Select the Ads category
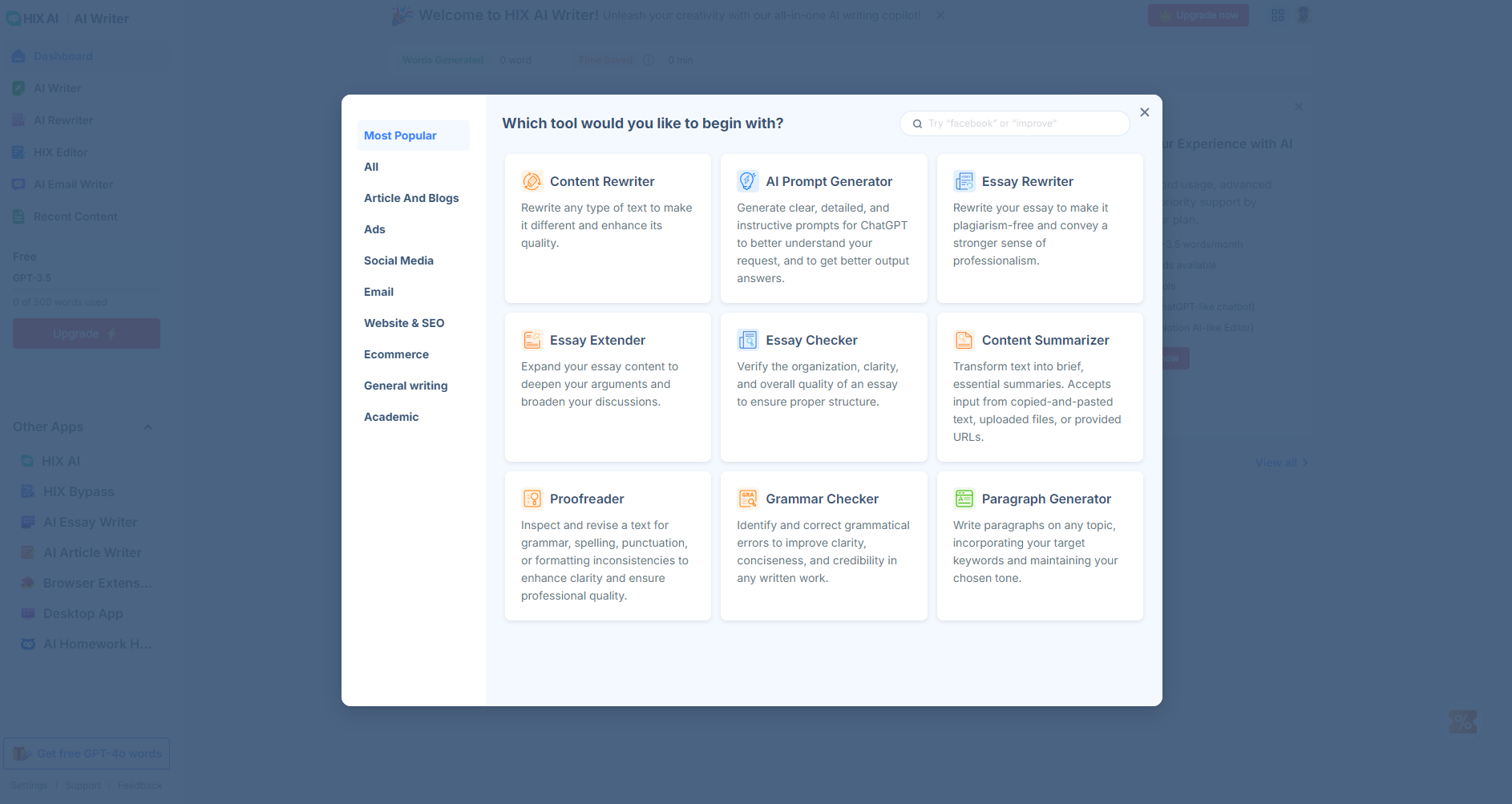 coord(414,229)
